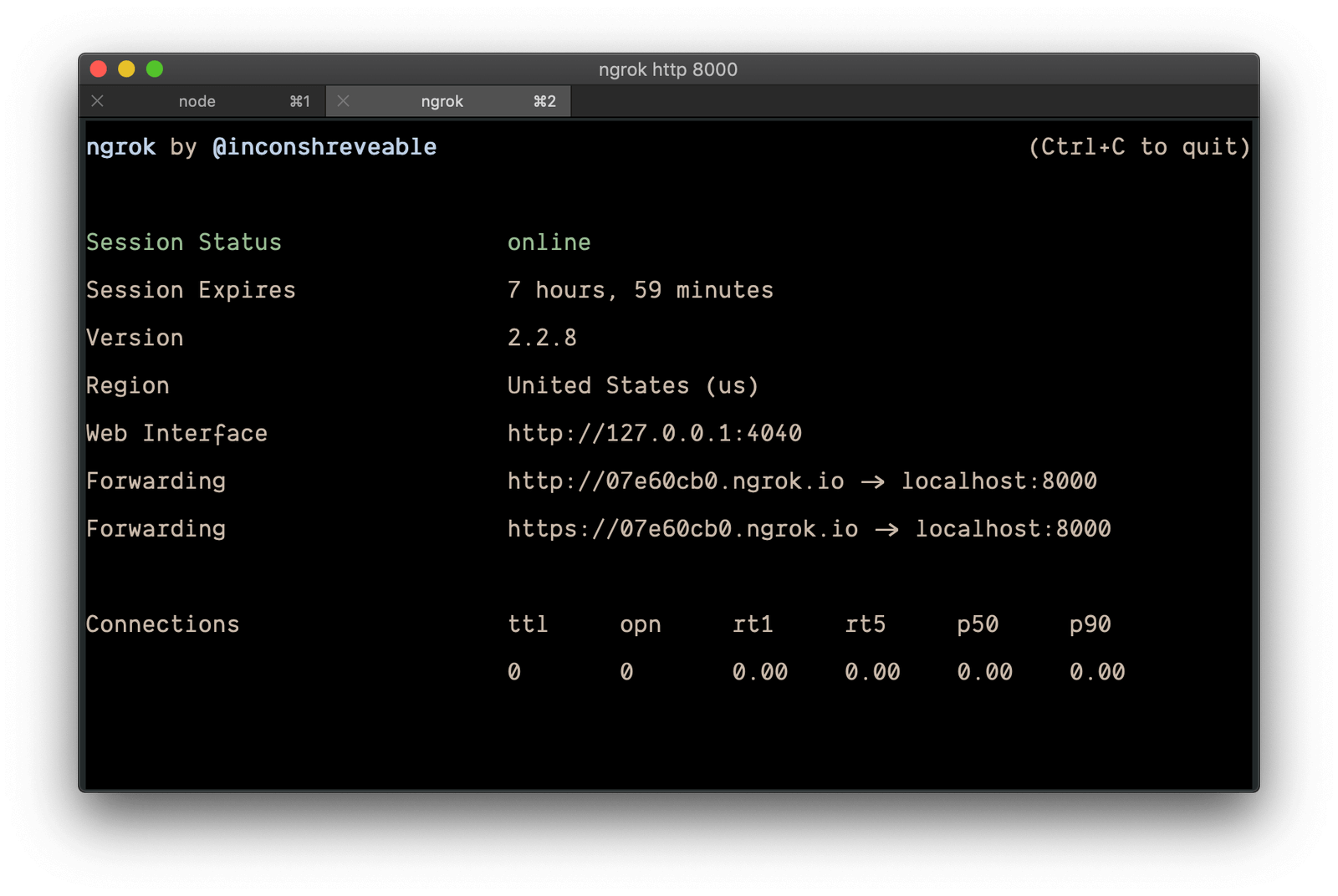Click '@inconshreveable' in the header line
The width and height of the screenshot is (1338, 896).
324,147
